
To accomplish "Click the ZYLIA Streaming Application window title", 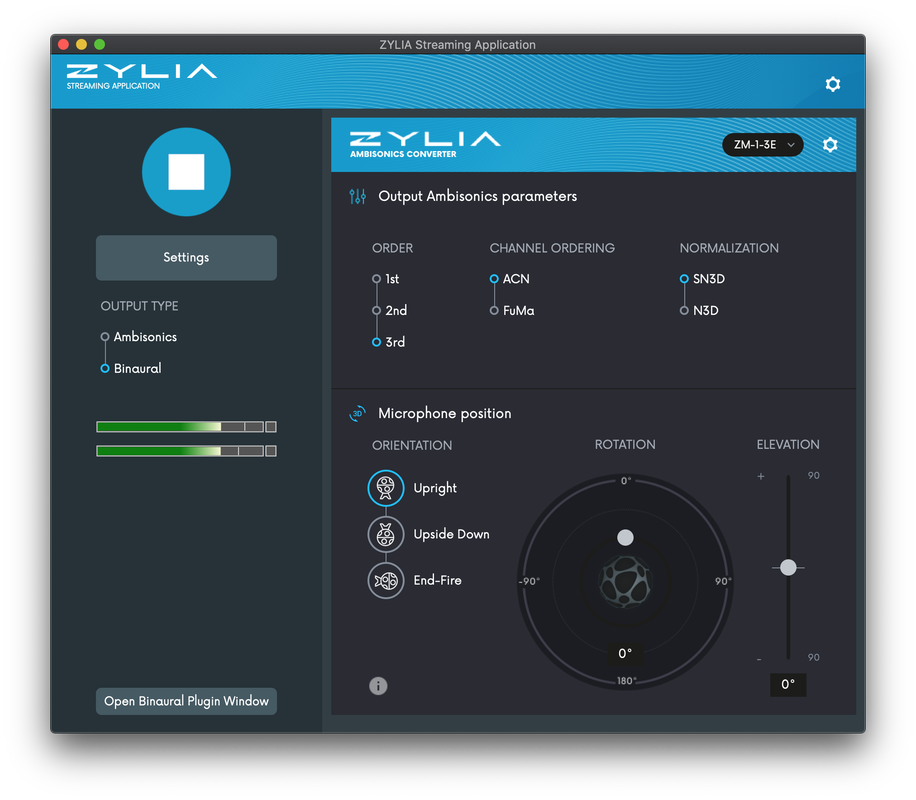I will click(457, 44).
